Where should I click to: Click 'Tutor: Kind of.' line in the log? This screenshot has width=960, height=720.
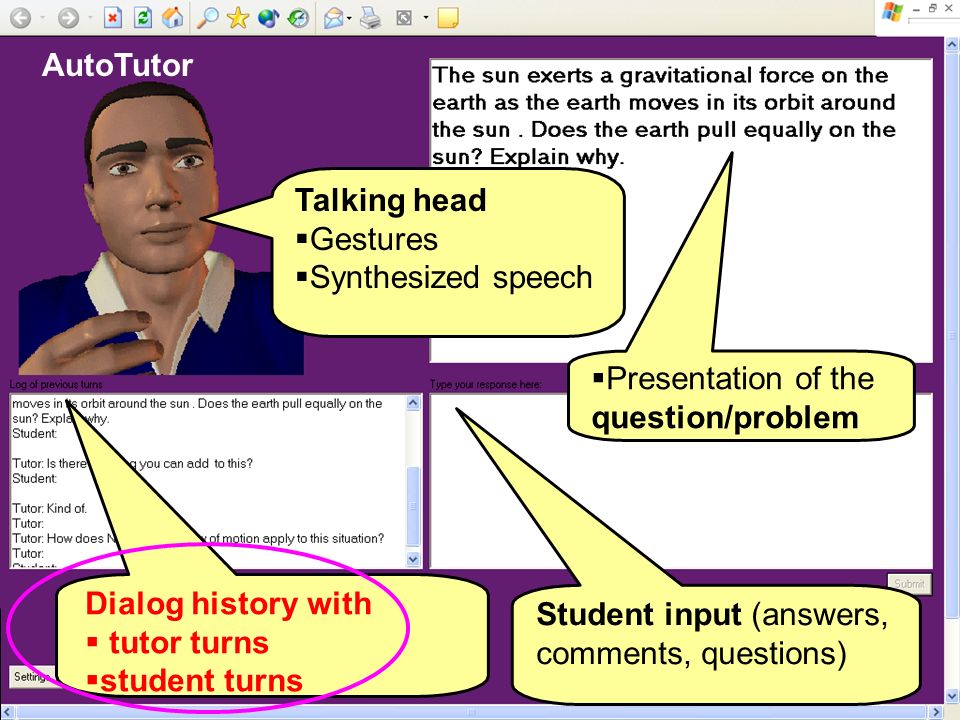[50, 508]
